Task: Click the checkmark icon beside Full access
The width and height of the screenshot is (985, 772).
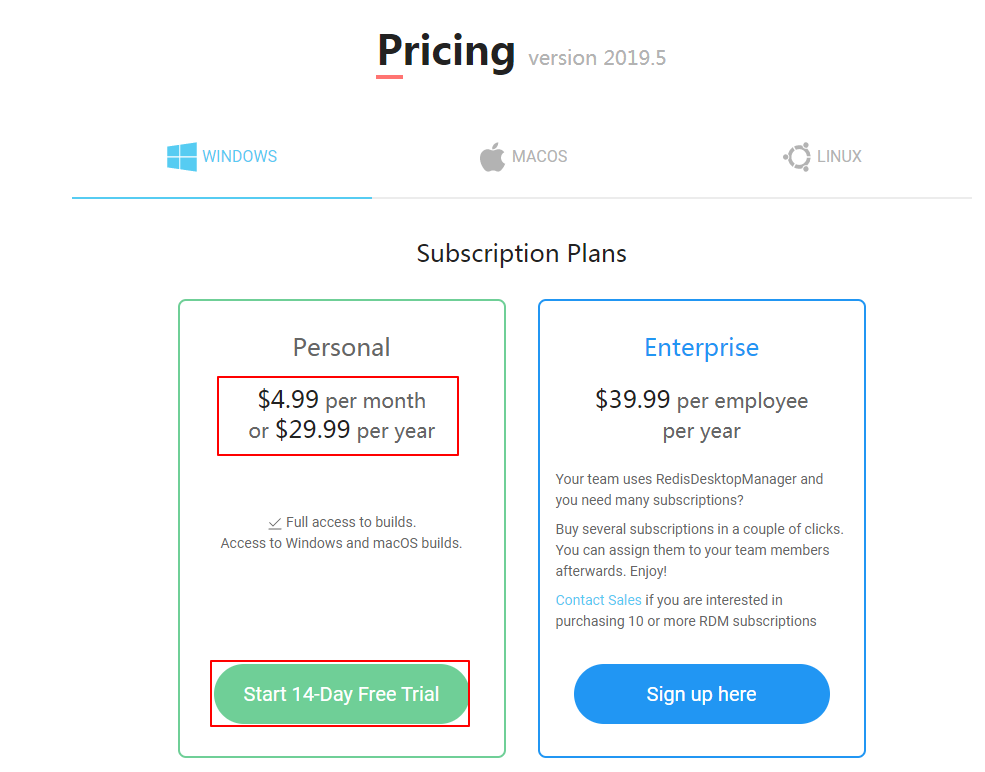Action: [275, 523]
